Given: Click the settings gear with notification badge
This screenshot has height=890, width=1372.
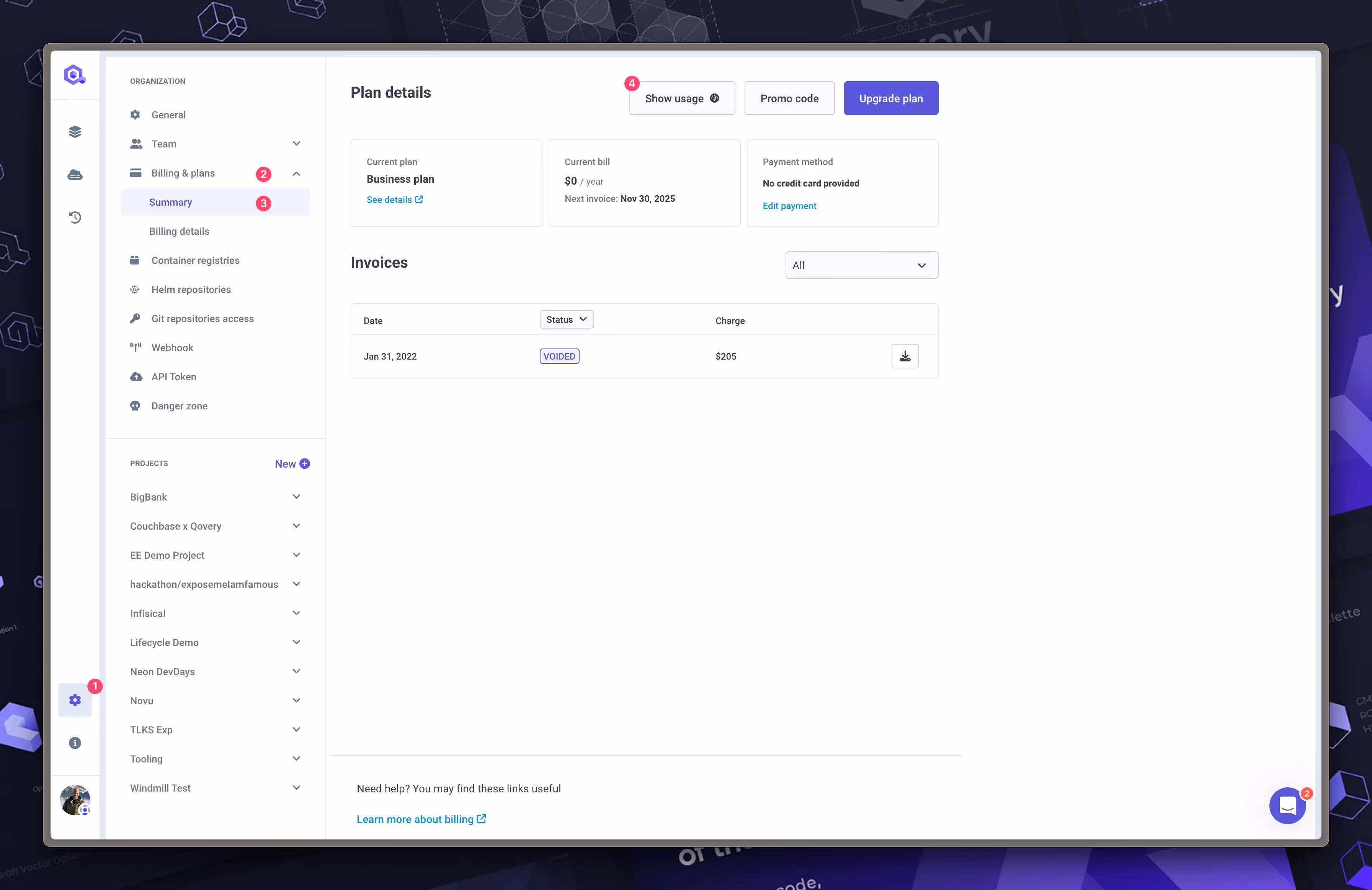Looking at the screenshot, I should [75, 700].
